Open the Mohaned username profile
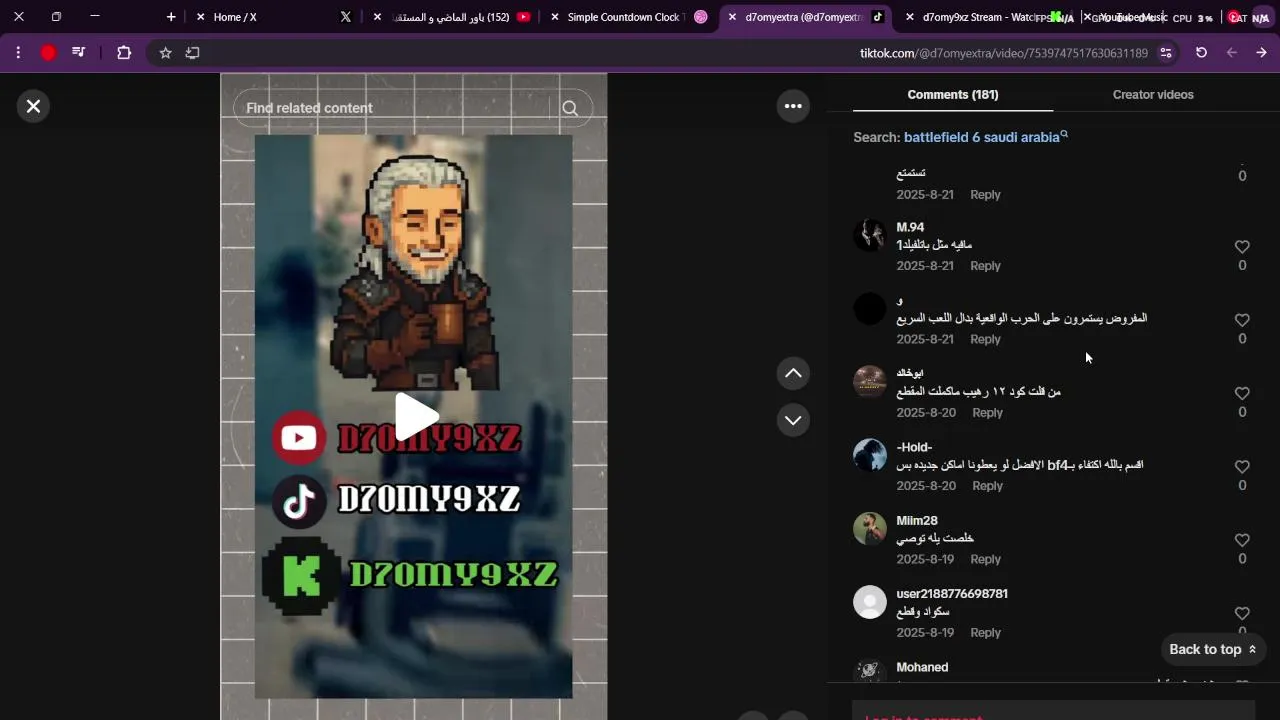Screen dimensions: 1280x720 coord(922,667)
